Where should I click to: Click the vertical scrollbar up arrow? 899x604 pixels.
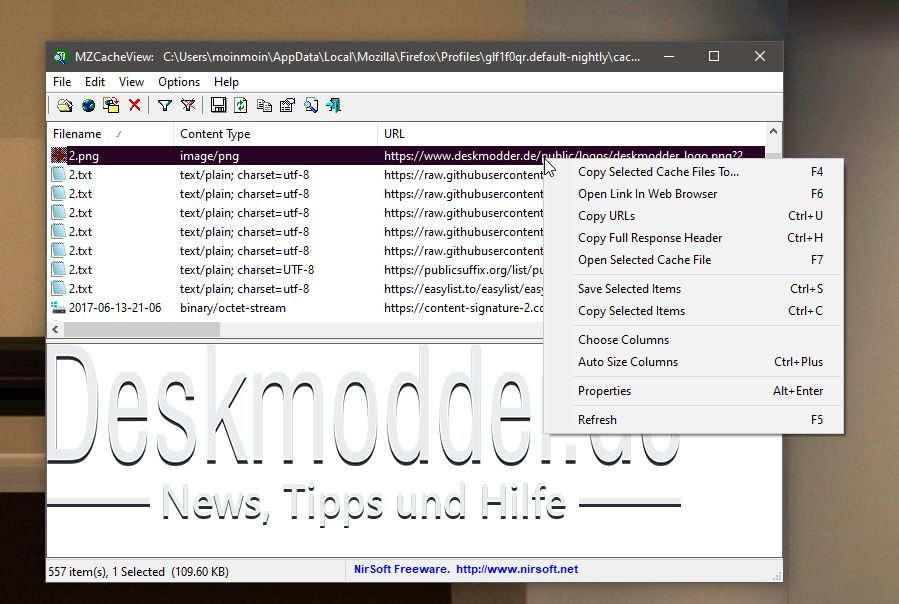click(x=773, y=131)
